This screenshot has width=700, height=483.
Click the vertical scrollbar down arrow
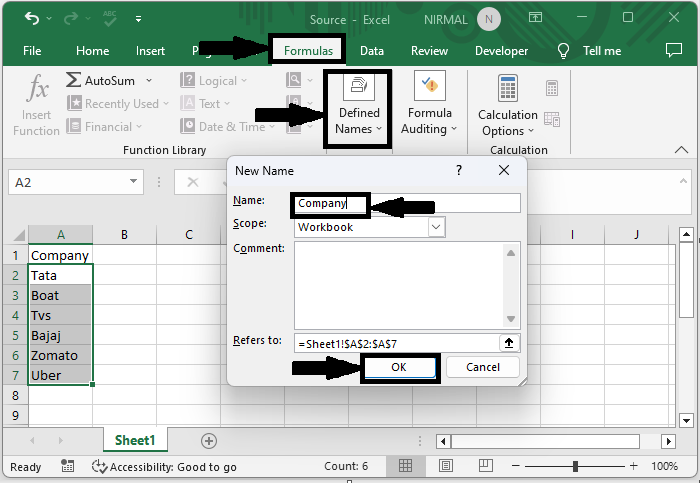click(x=686, y=420)
